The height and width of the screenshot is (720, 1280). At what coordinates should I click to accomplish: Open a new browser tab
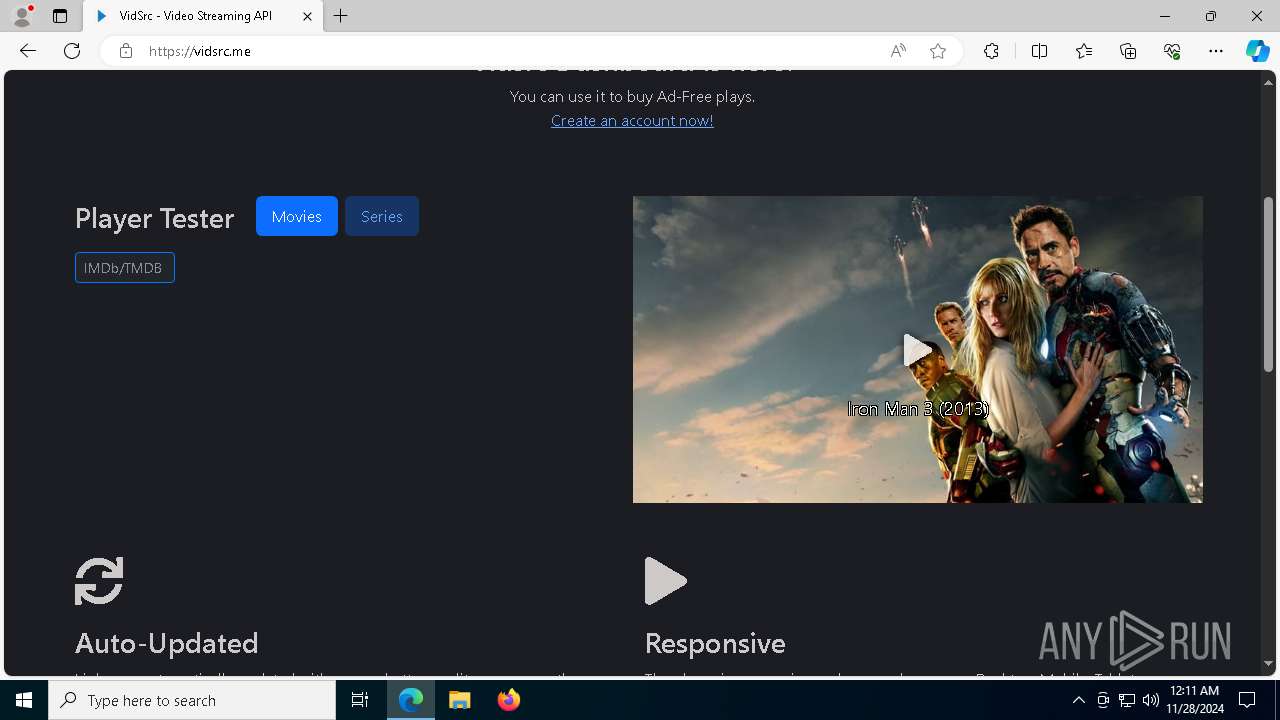tap(341, 16)
